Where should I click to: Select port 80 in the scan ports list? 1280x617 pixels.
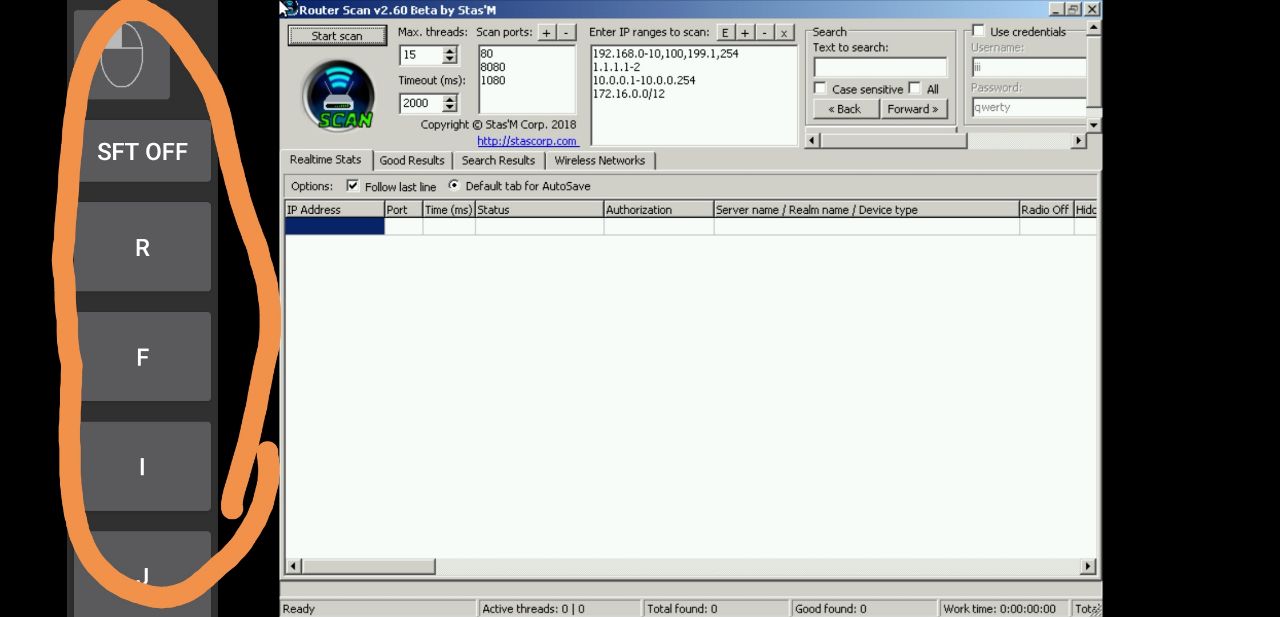(486, 54)
